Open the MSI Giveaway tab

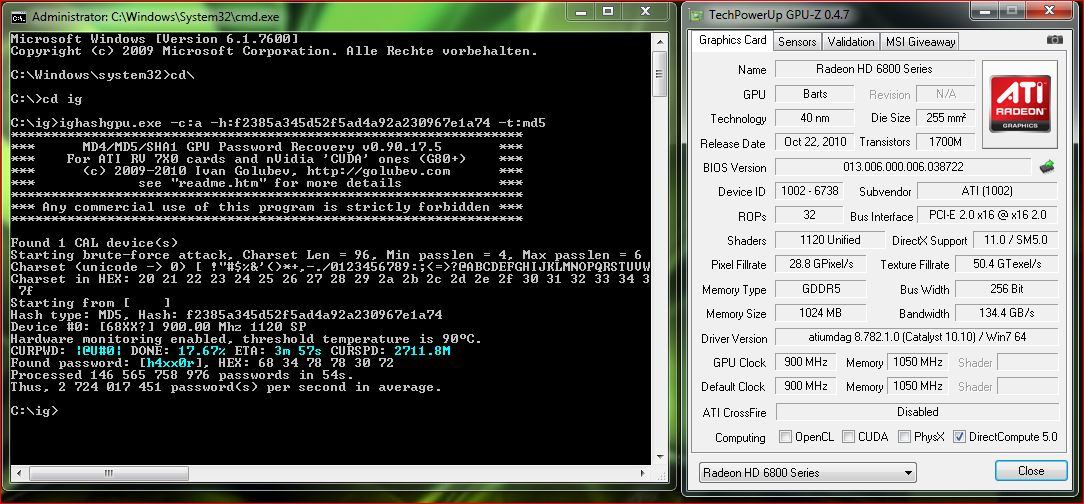point(920,41)
